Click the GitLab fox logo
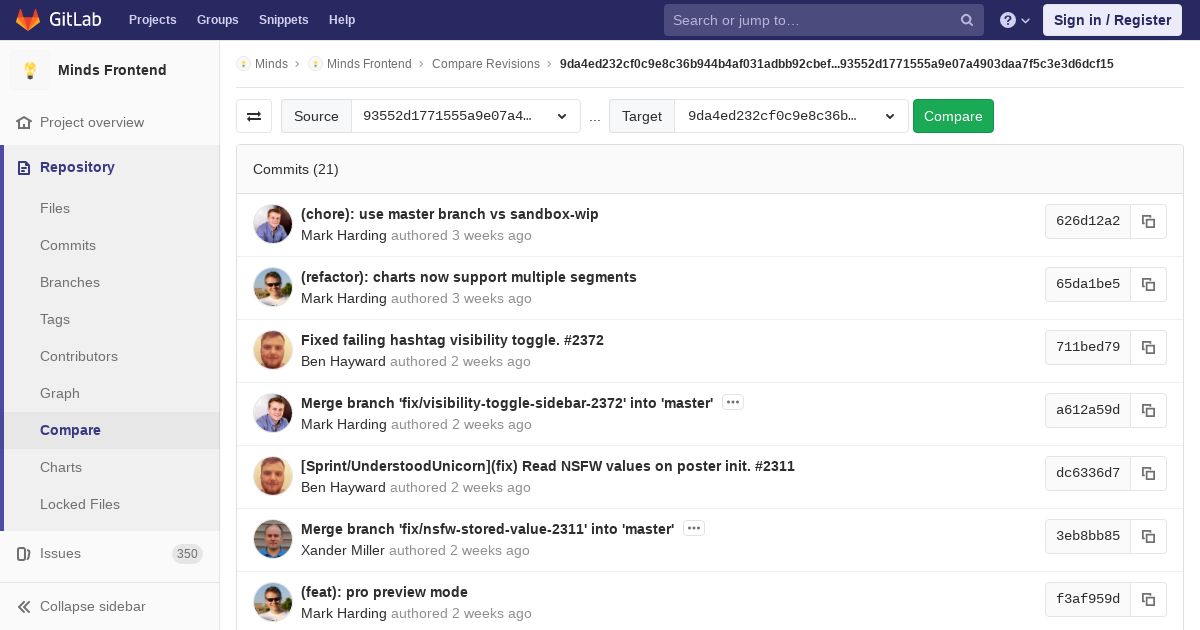Viewport: 1200px width, 630px height. [28, 20]
